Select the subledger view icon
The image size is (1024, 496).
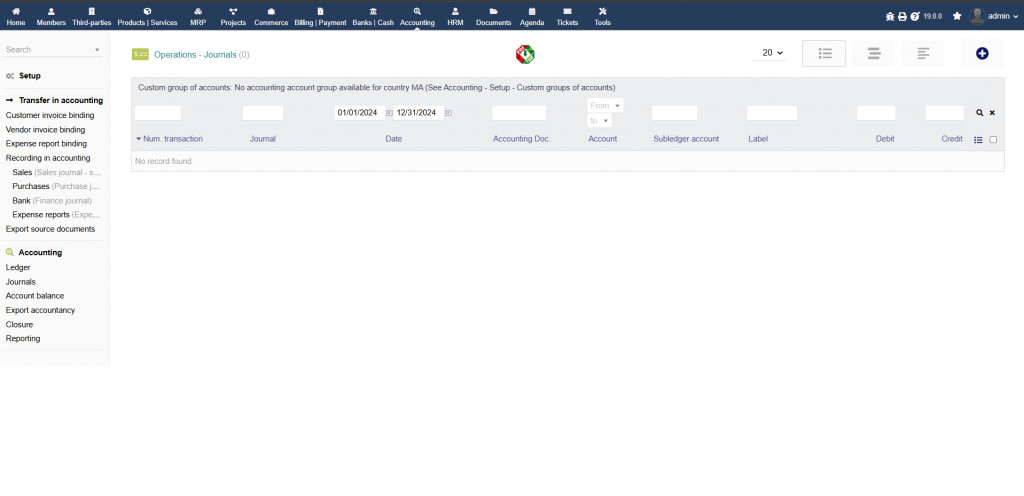click(922, 54)
